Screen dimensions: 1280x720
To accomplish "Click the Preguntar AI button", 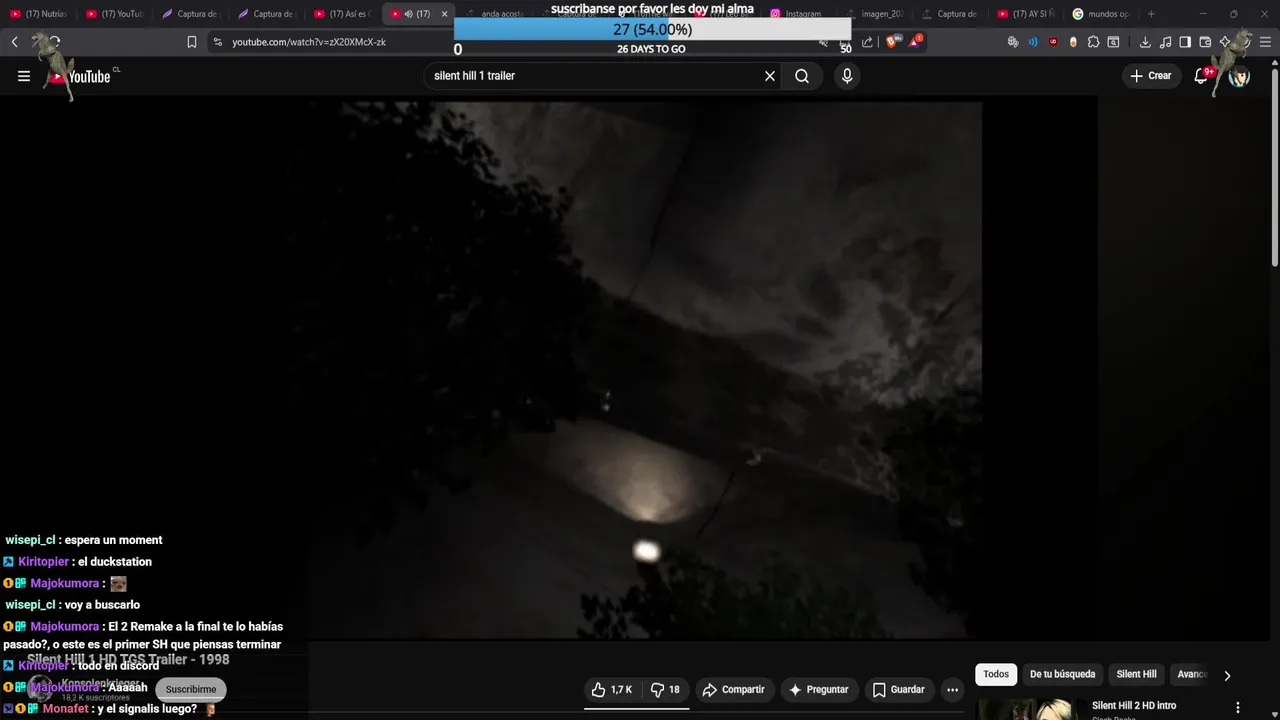I will (x=819, y=690).
